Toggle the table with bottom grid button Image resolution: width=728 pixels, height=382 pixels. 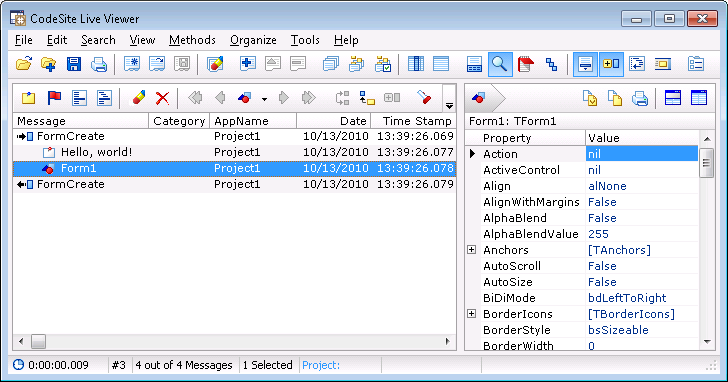point(474,64)
